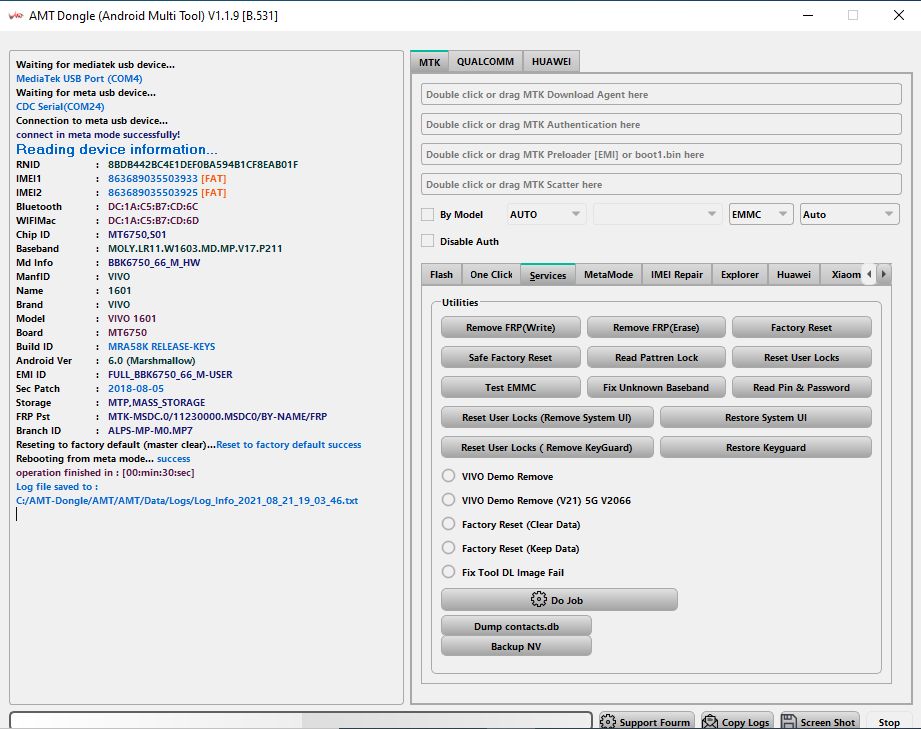The image size is (921, 729).
Task: Click Reset User Locks (Remove System UI)
Action: click(x=547, y=417)
